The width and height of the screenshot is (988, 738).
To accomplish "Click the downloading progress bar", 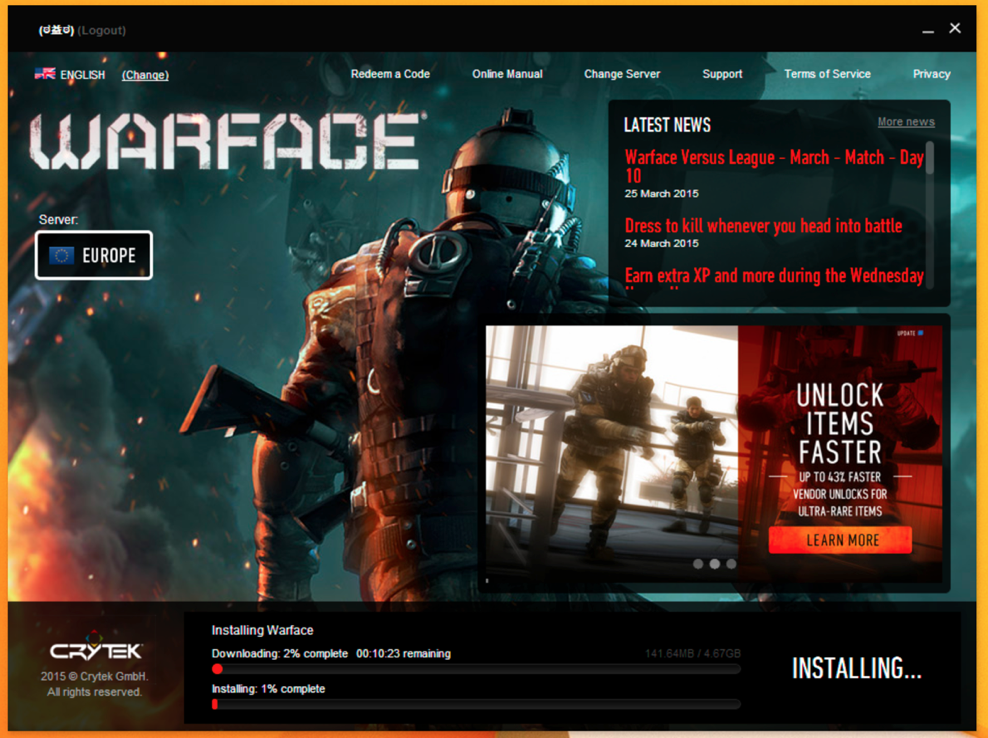I will pos(476,669).
